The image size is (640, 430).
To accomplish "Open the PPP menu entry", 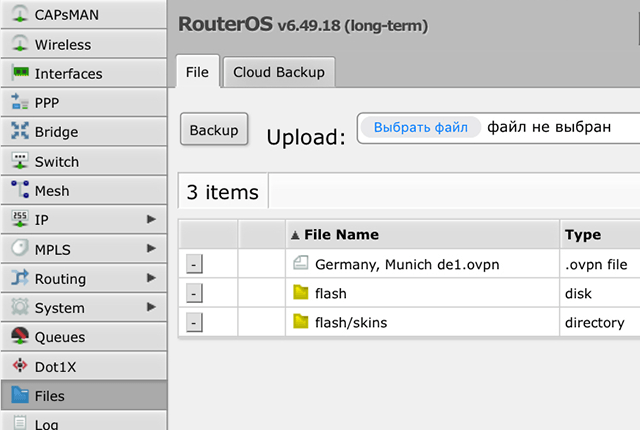I will coord(84,102).
